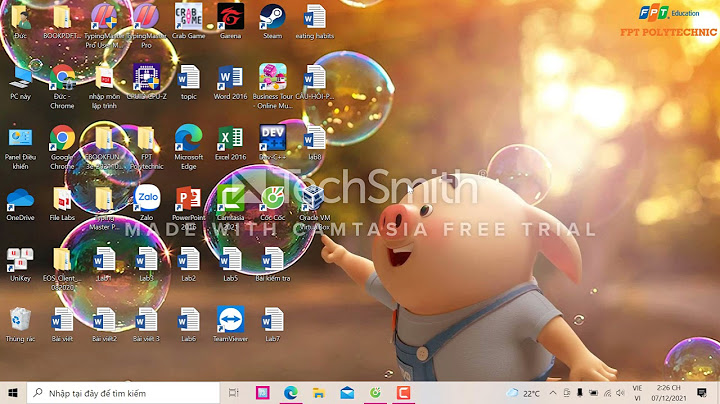Select the Cốc Cốc browser desktop shortcut
Viewport: 720px width, 404px height.
point(272,203)
